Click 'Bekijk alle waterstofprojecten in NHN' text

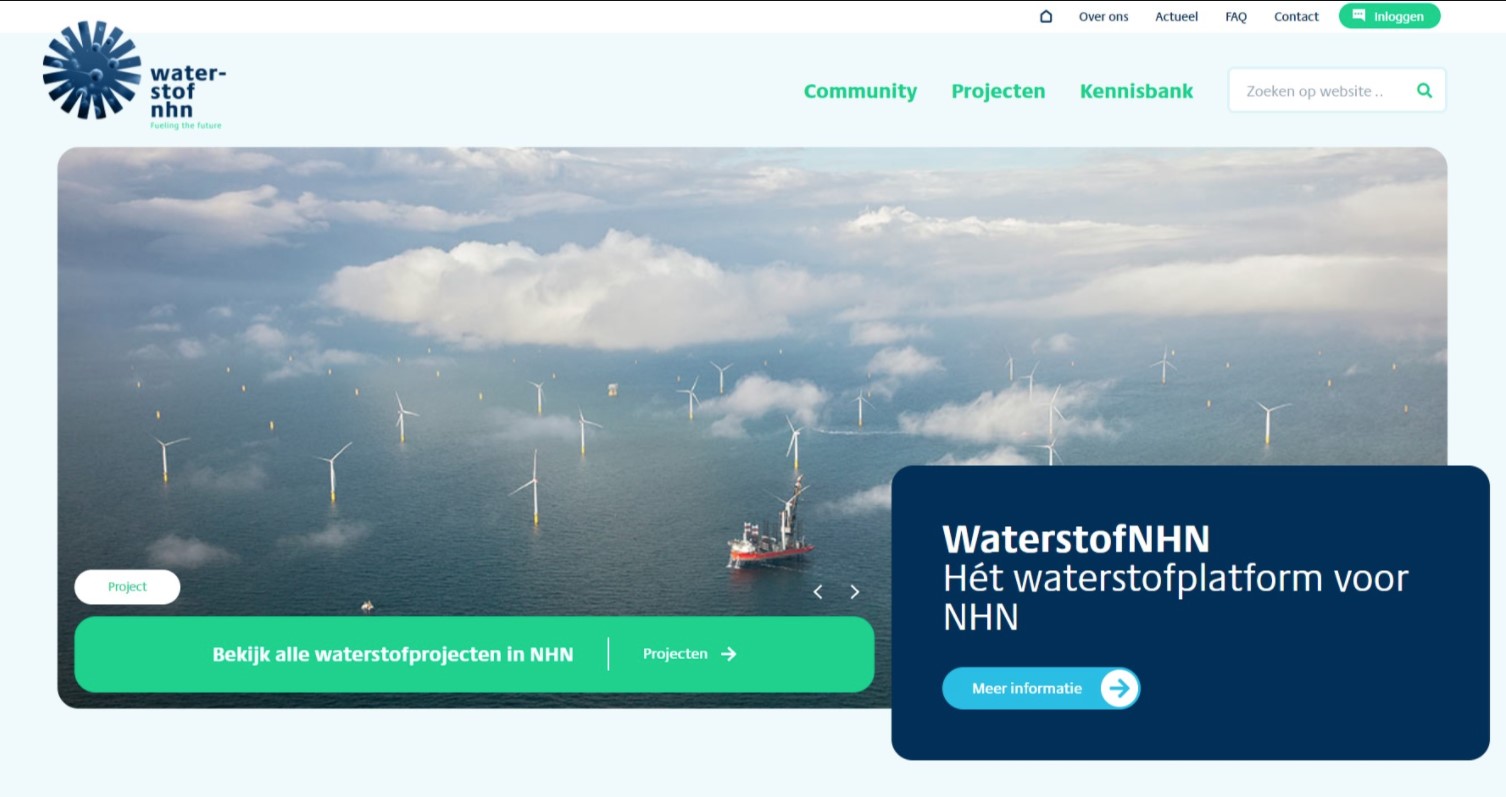coord(393,655)
